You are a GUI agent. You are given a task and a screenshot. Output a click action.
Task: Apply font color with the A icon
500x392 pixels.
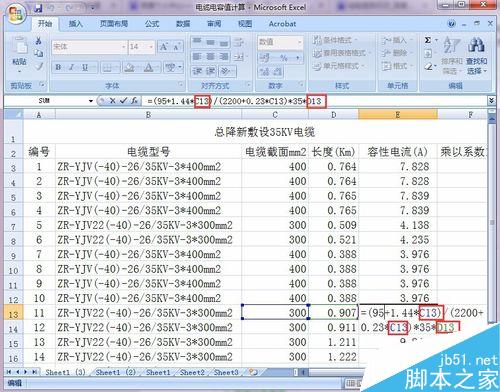pyautogui.click(x=149, y=68)
